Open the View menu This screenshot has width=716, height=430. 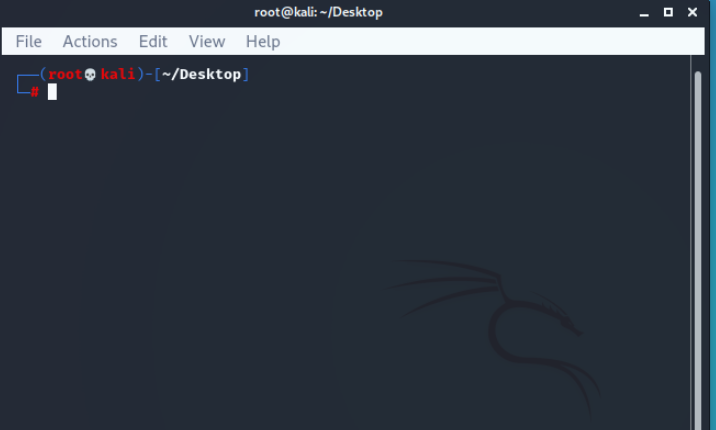click(207, 42)
